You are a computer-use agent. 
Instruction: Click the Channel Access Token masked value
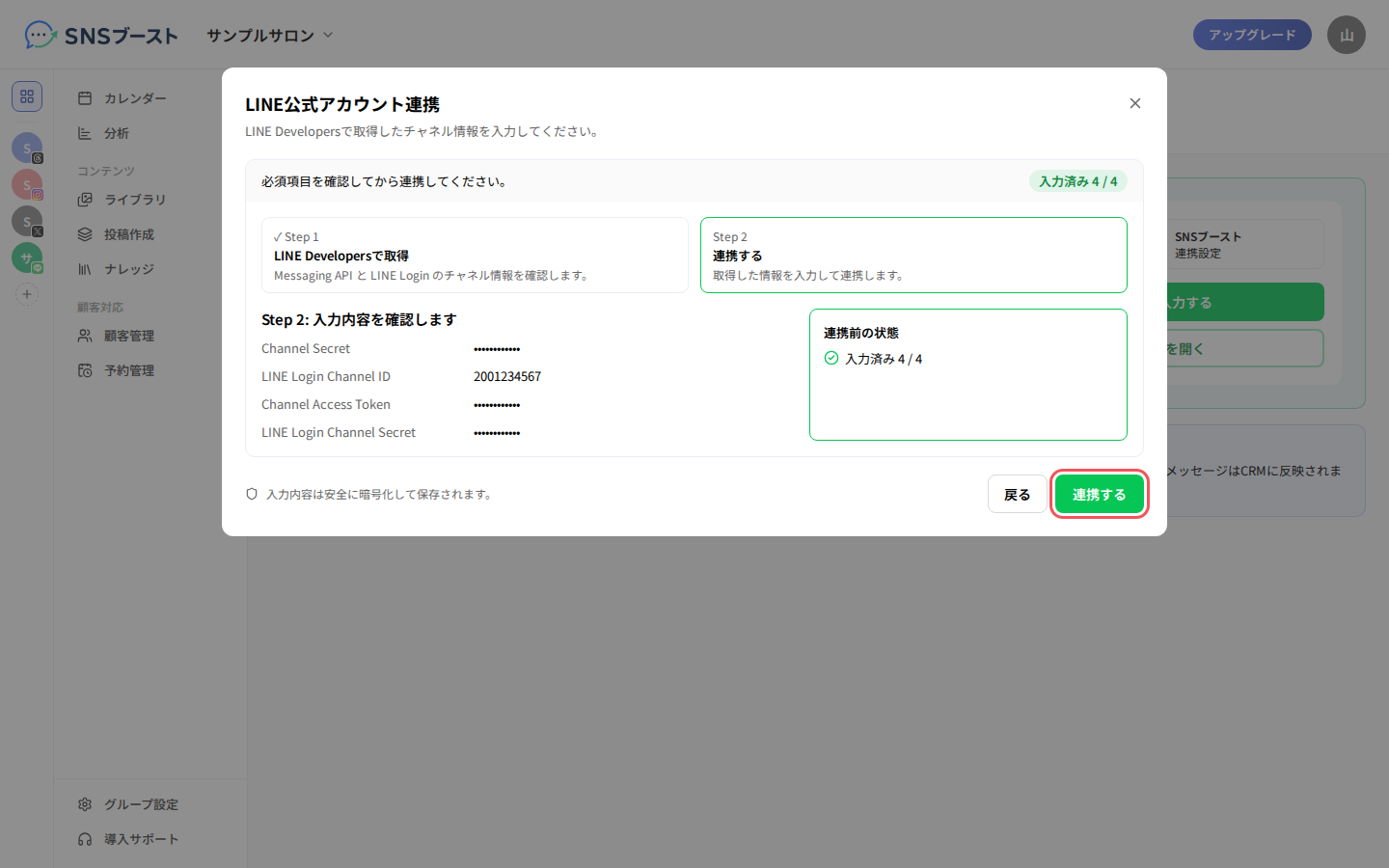[497, 405]
